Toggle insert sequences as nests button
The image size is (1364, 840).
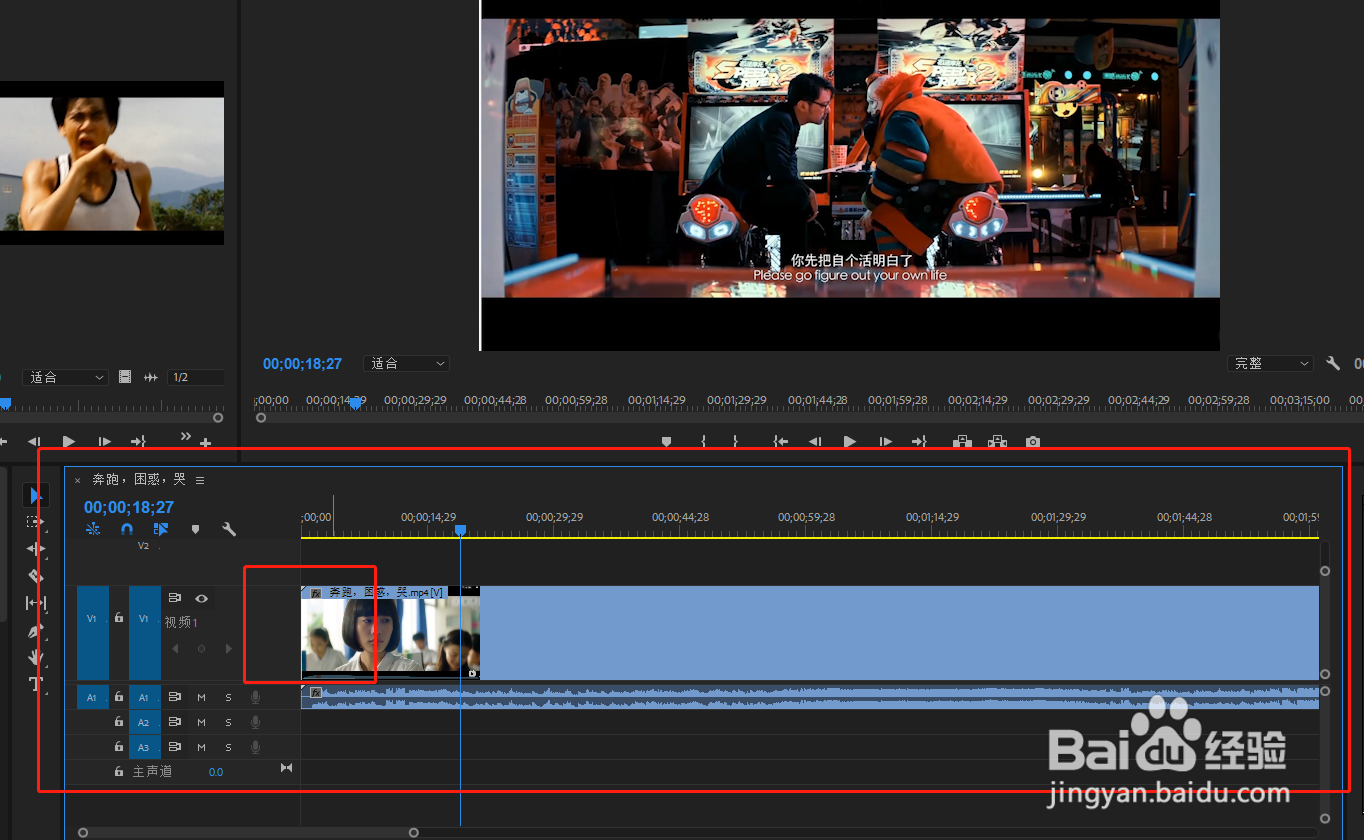tap(93, 530)
